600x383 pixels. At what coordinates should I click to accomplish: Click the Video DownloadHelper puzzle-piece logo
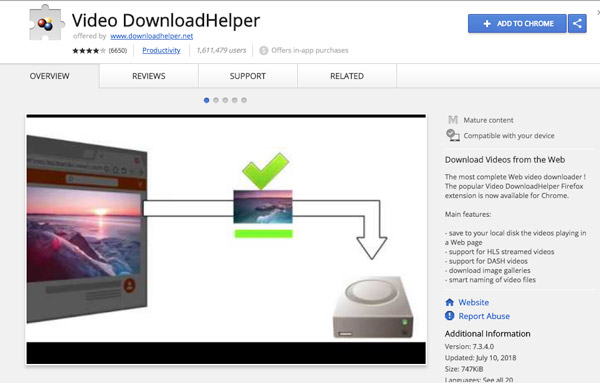[46, 23]
